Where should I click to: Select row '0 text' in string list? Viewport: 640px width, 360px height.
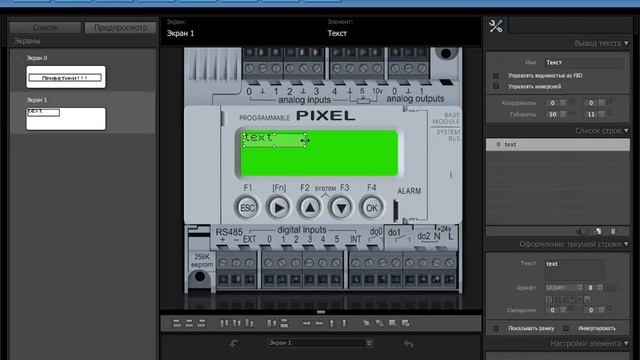click(558, 144)
